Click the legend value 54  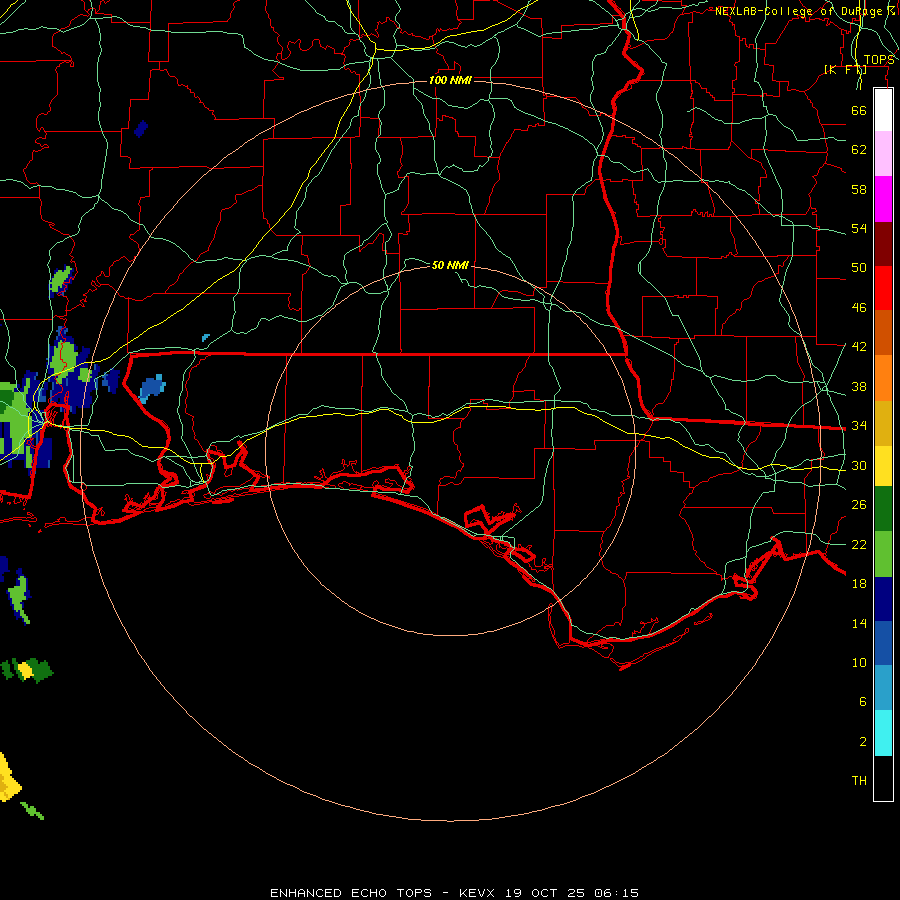(859, 228)
